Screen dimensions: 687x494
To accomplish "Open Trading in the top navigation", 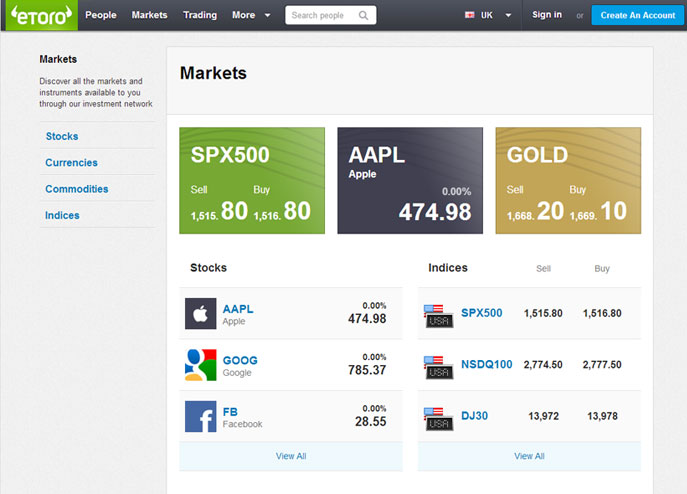I will 200,15.
